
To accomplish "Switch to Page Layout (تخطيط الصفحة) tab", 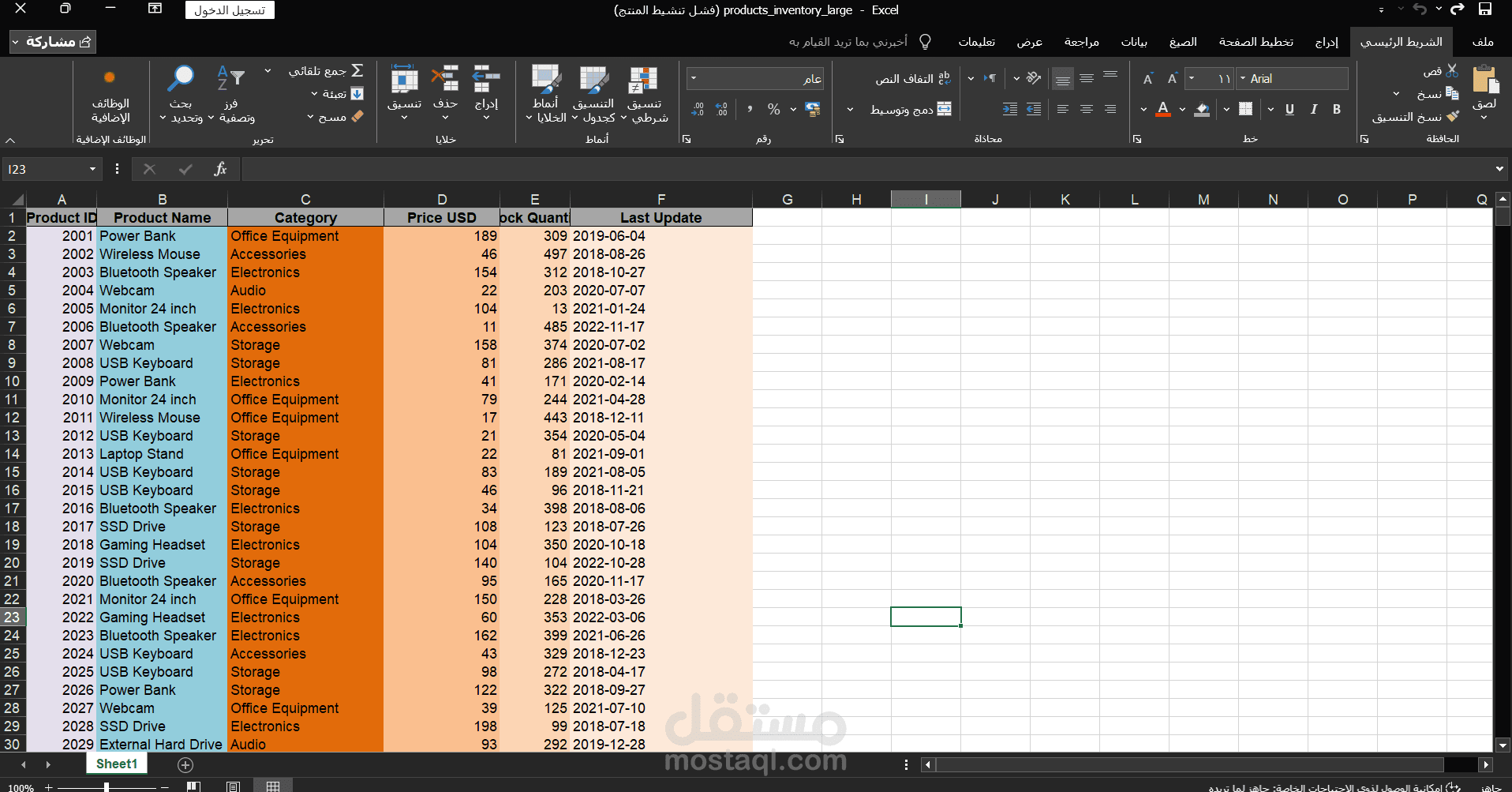I will click(1256, 41).
